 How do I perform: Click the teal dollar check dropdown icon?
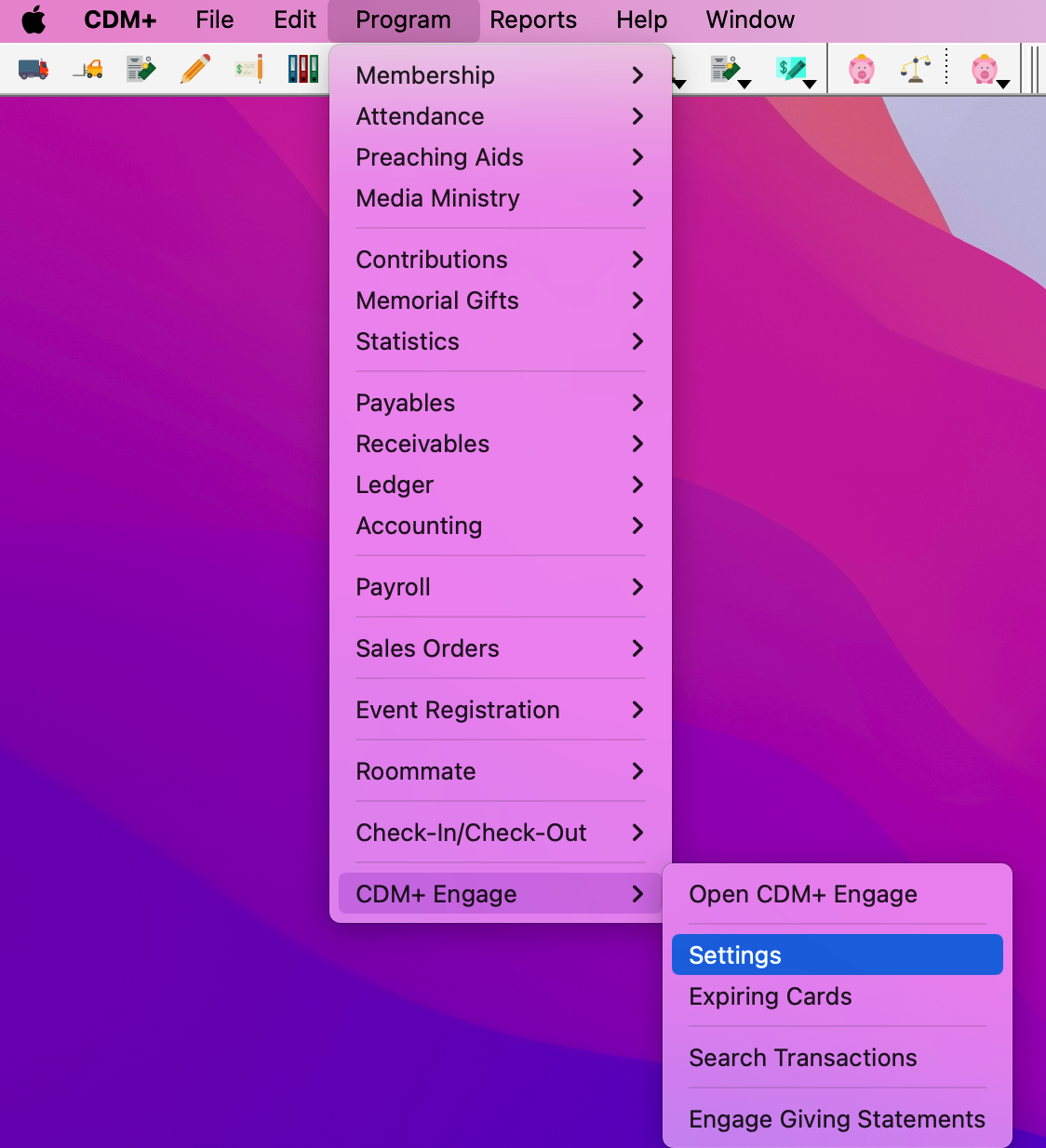point(797,71)
